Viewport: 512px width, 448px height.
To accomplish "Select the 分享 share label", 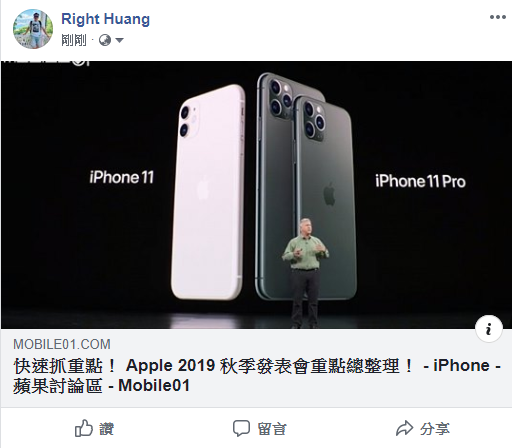I will [435, 429].
